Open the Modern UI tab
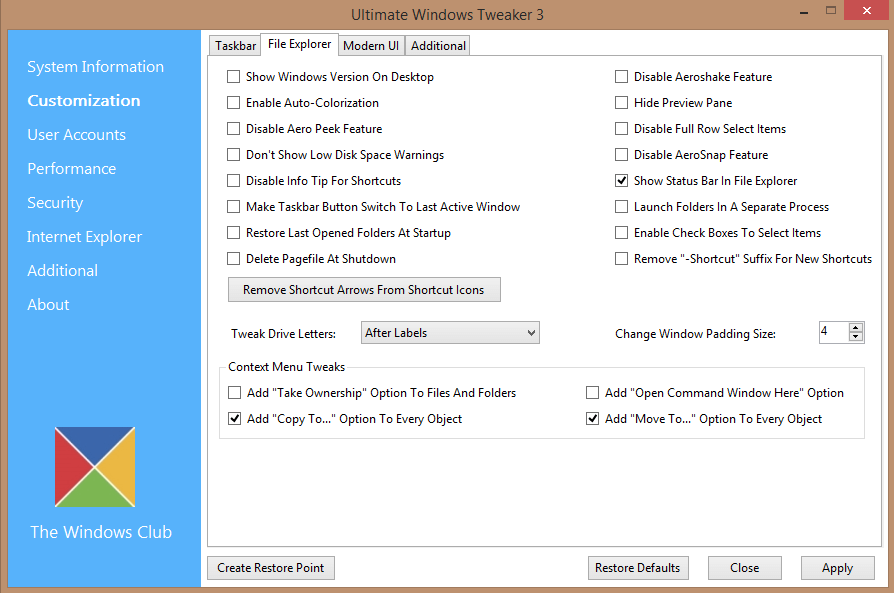The width and height of the screenshot is (894, 593). (x=371, y=46)
